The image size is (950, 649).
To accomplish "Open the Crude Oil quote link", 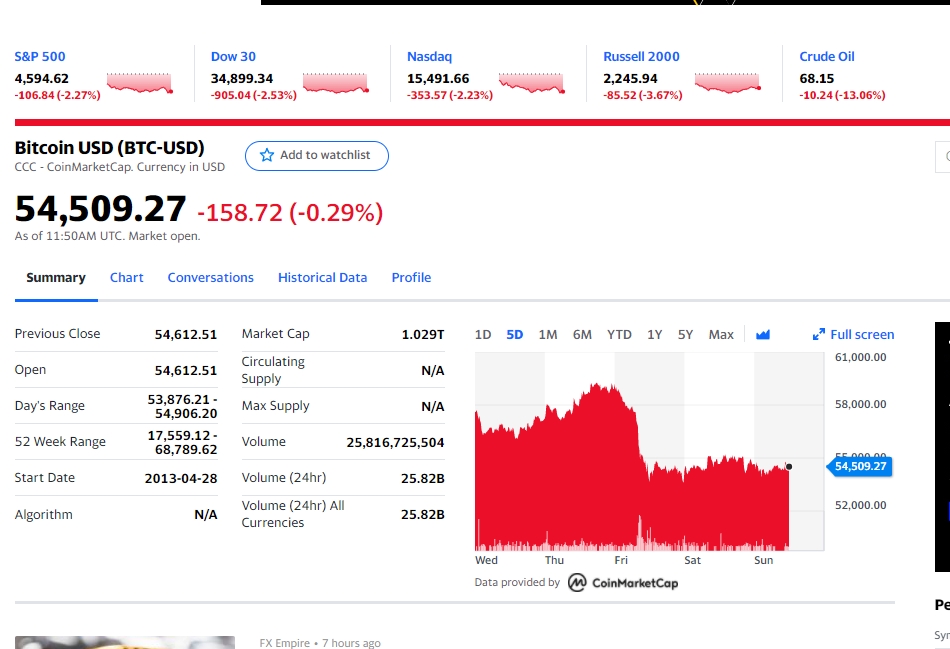I will (826, 56).
